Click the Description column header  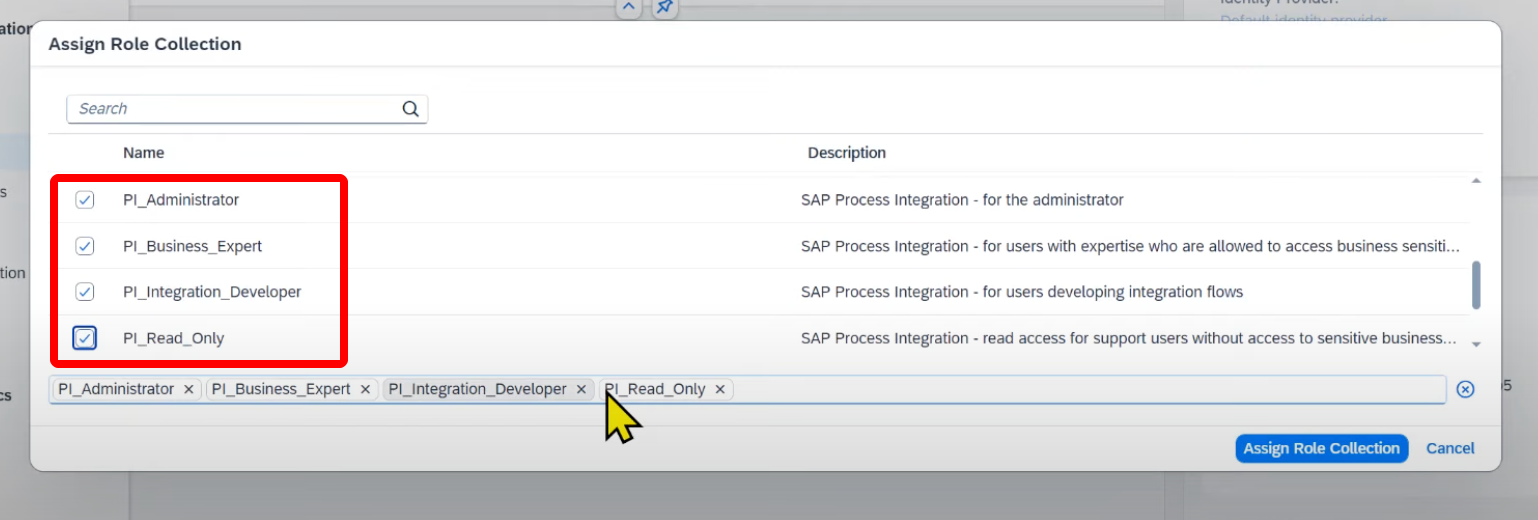847,153
